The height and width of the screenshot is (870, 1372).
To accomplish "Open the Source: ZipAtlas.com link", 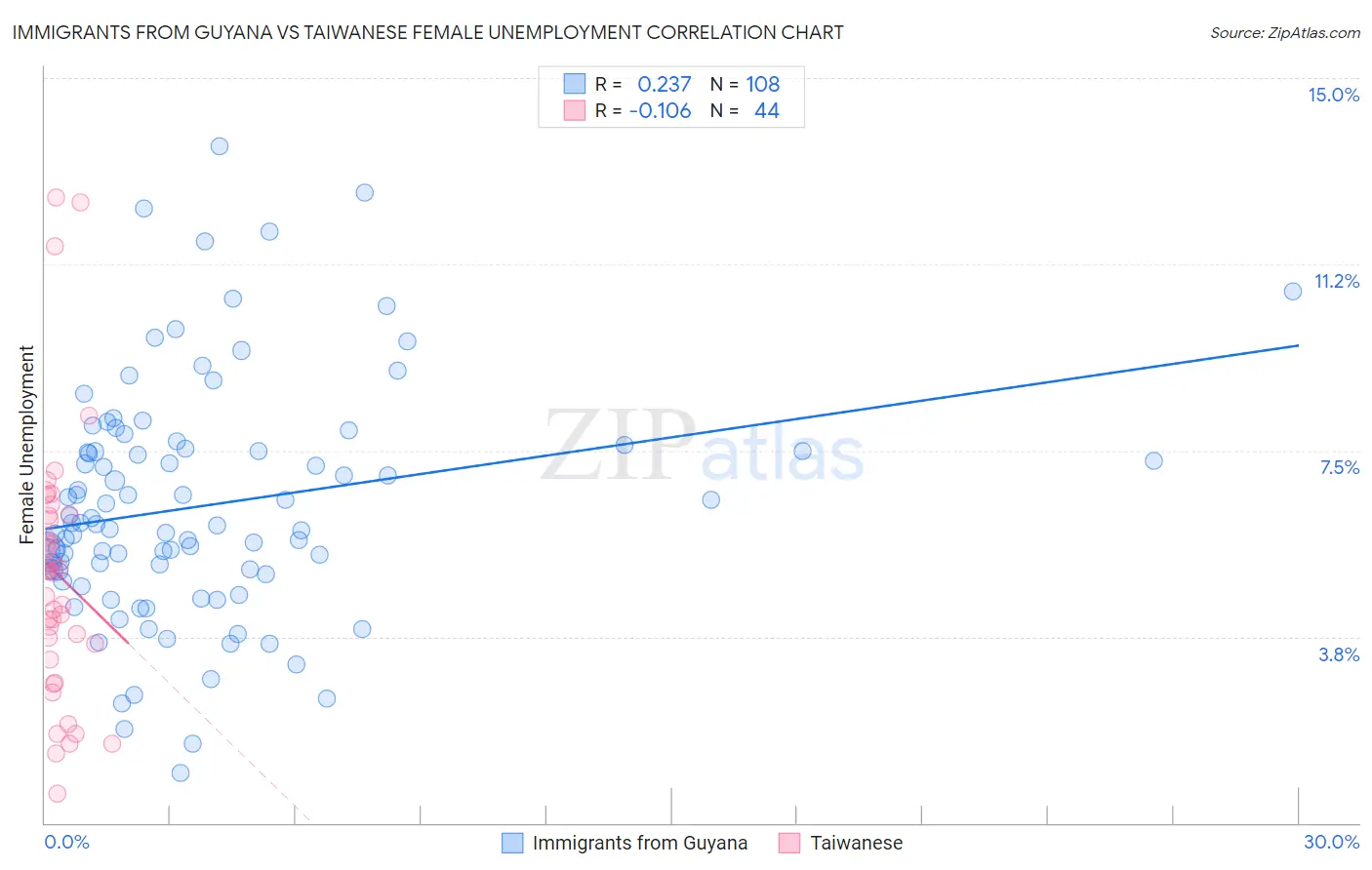I will point(1284,32).
